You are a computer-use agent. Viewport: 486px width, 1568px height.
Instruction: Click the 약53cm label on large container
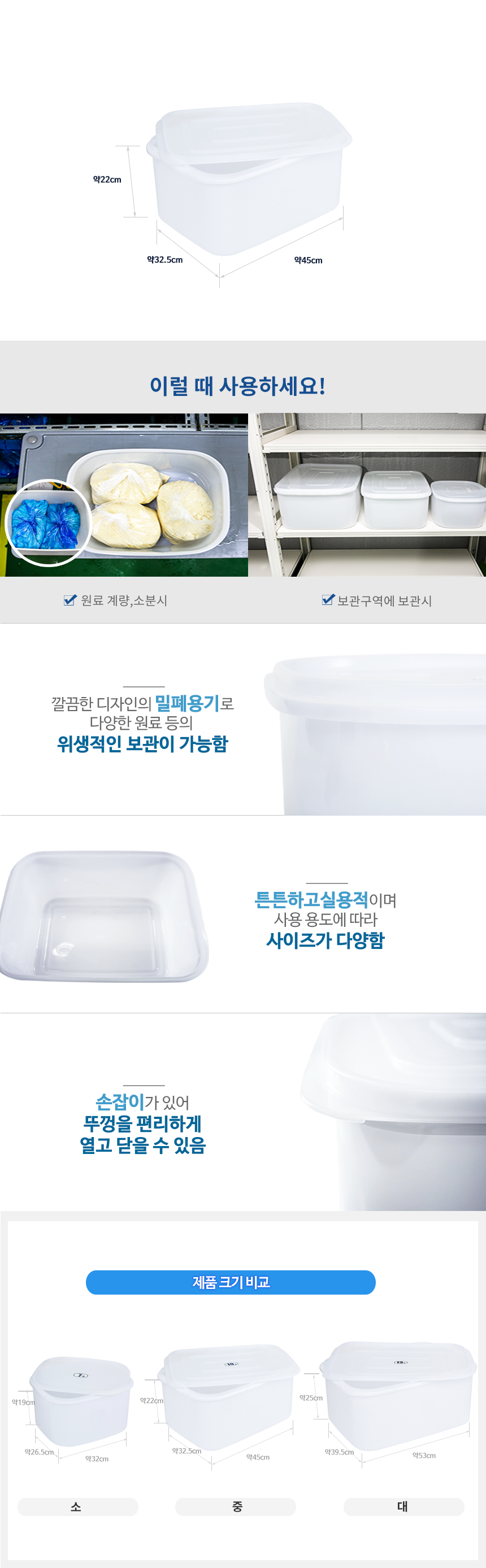point(424,1456)
